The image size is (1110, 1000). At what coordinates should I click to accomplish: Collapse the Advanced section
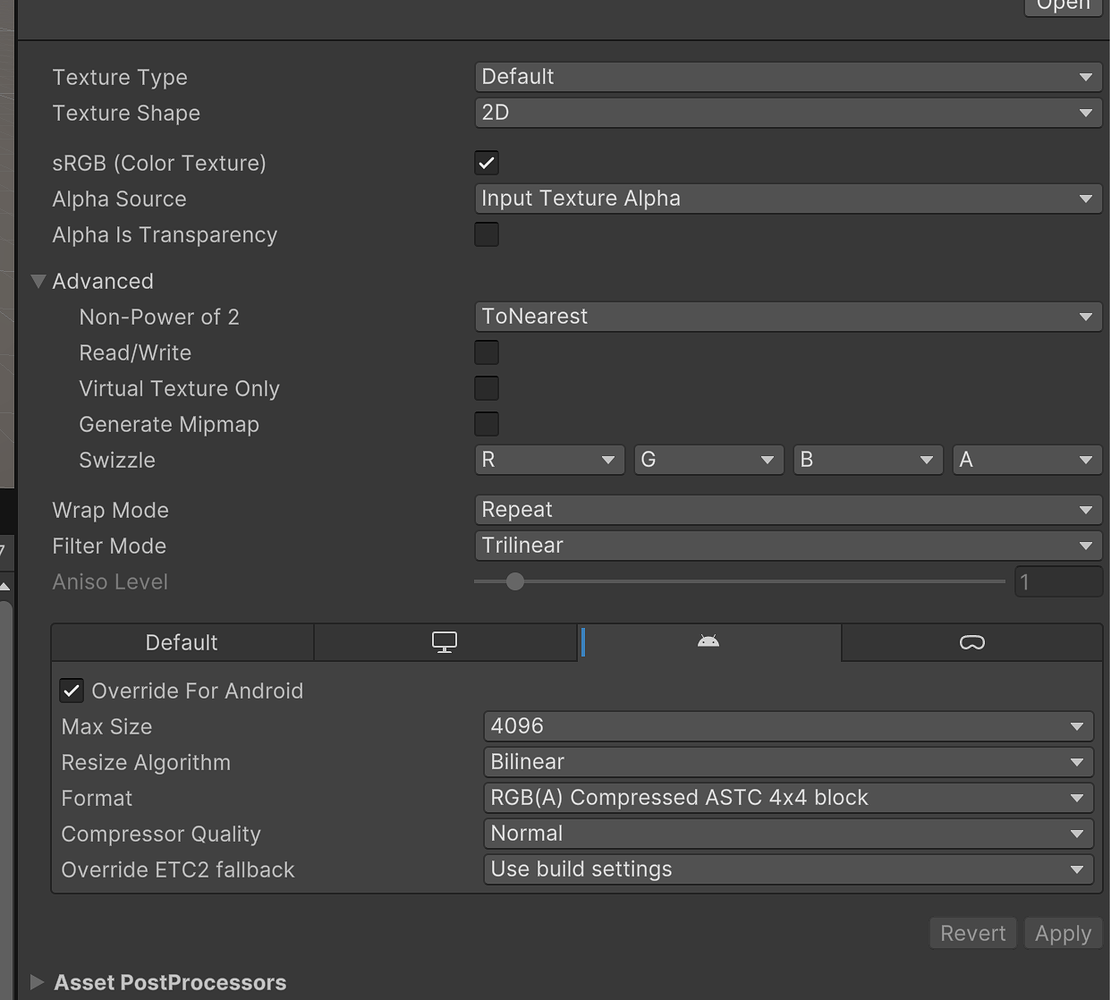40,281
